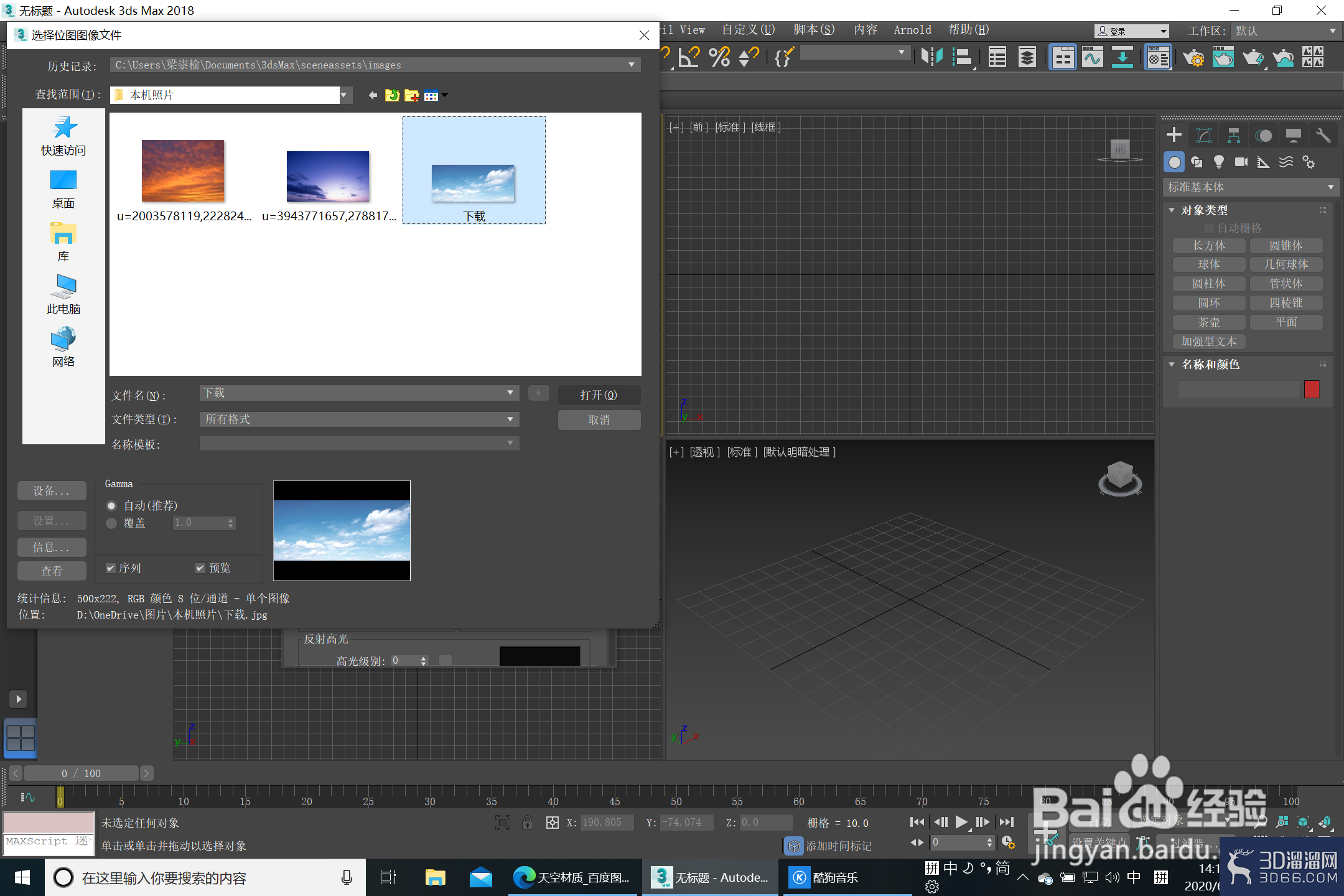Click the red object color swatch
Screen dimensions: 1344x896
coord(1312,390)
